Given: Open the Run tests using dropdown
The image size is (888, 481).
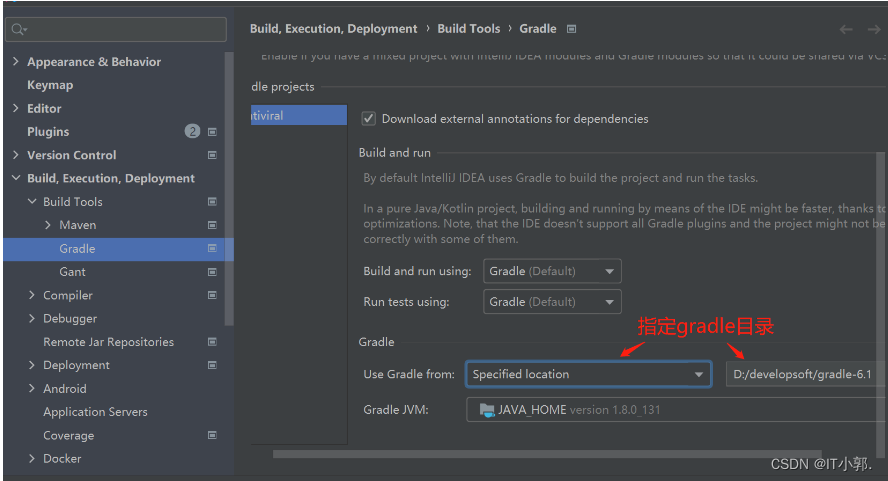Looking at the screenshot, I should [x=552, y=301].
